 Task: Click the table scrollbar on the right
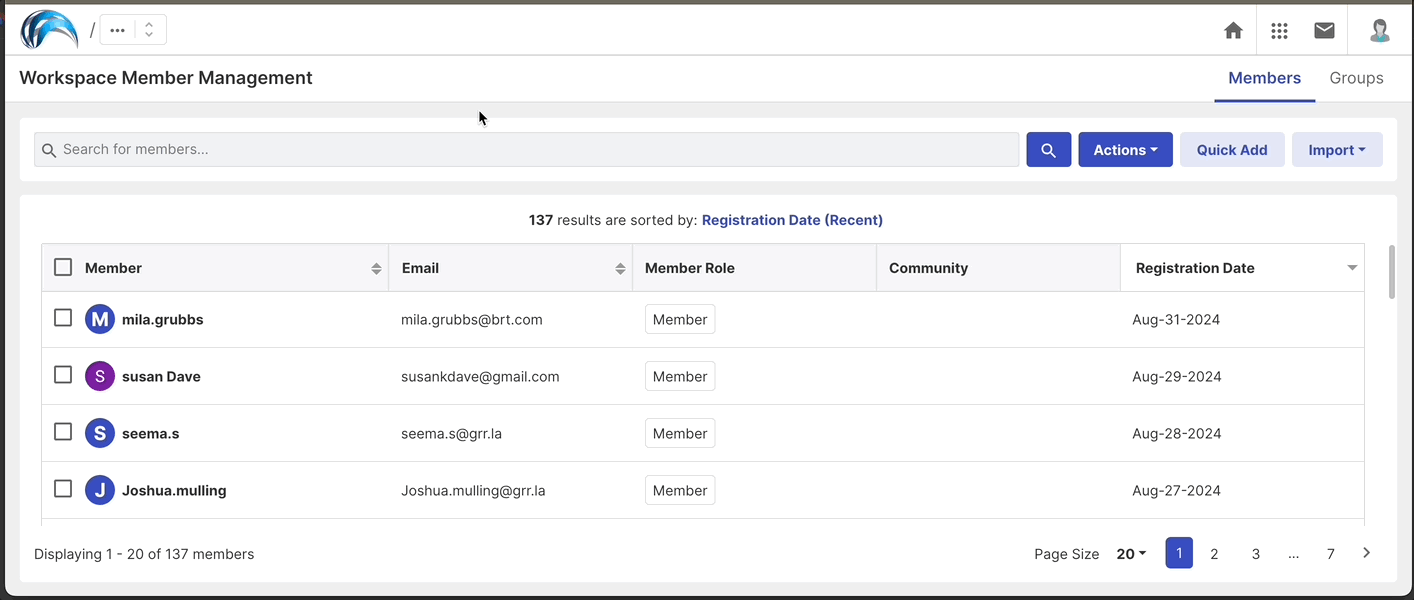[x=1391, y=270]
